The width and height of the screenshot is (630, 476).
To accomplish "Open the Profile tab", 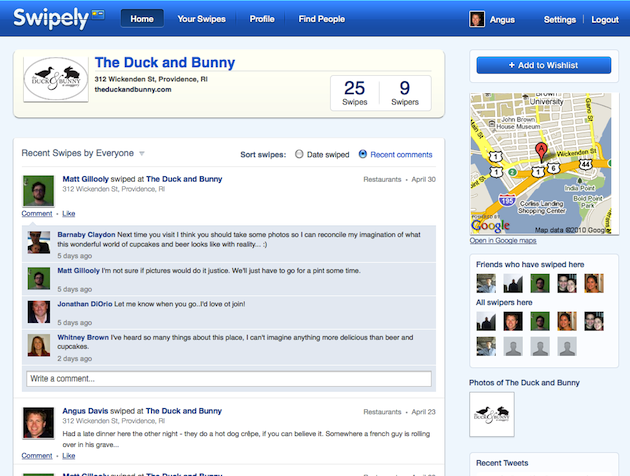I will 262,19.
